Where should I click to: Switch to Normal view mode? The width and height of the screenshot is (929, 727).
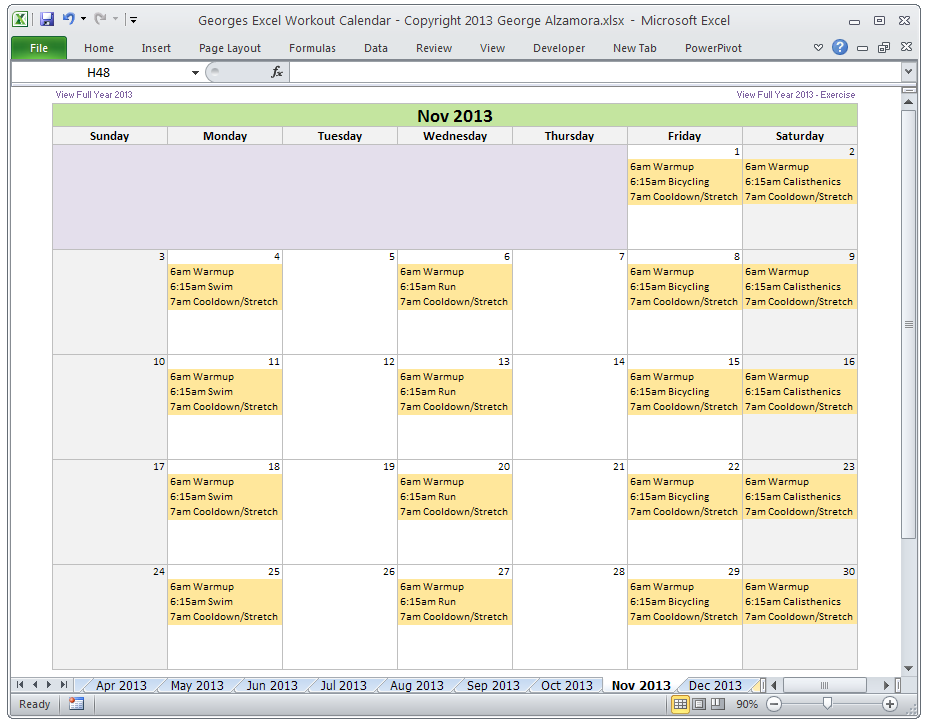pyautogui.click(x=680, y=704)
